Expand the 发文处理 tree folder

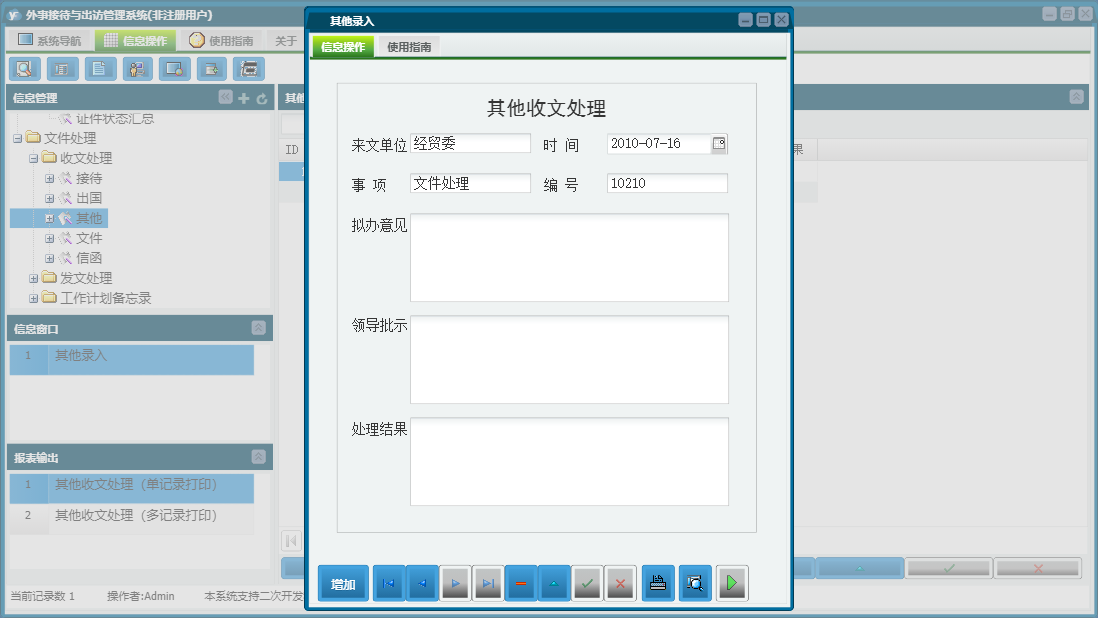pyautogui.click(x=33, y=278)
